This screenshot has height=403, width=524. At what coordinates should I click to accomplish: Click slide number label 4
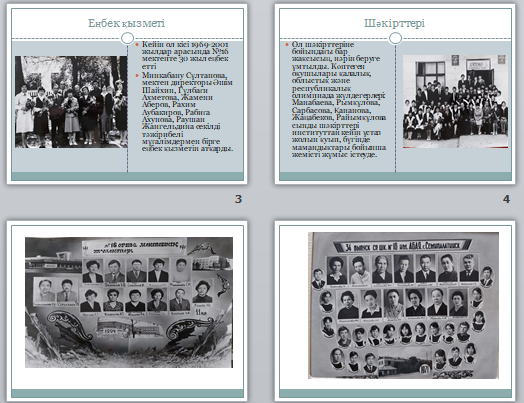506,199
